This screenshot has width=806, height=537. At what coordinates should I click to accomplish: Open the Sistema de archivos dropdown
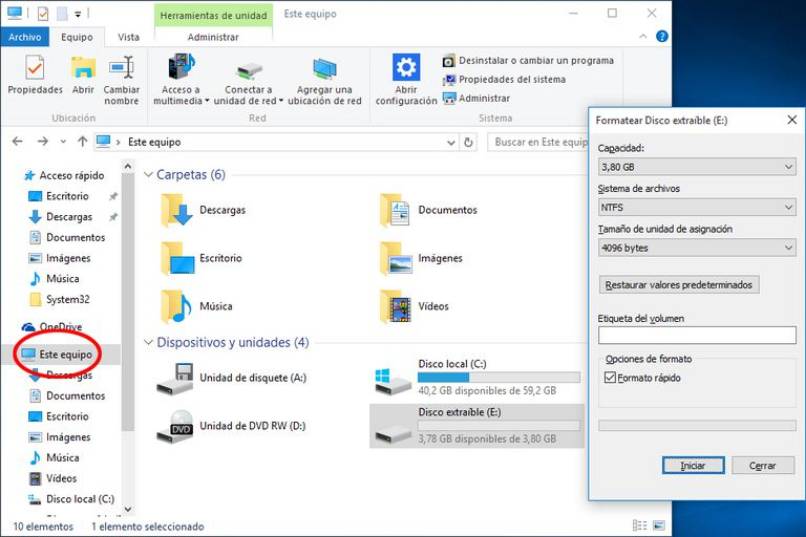pyautogui.click(x=697, y=208)
